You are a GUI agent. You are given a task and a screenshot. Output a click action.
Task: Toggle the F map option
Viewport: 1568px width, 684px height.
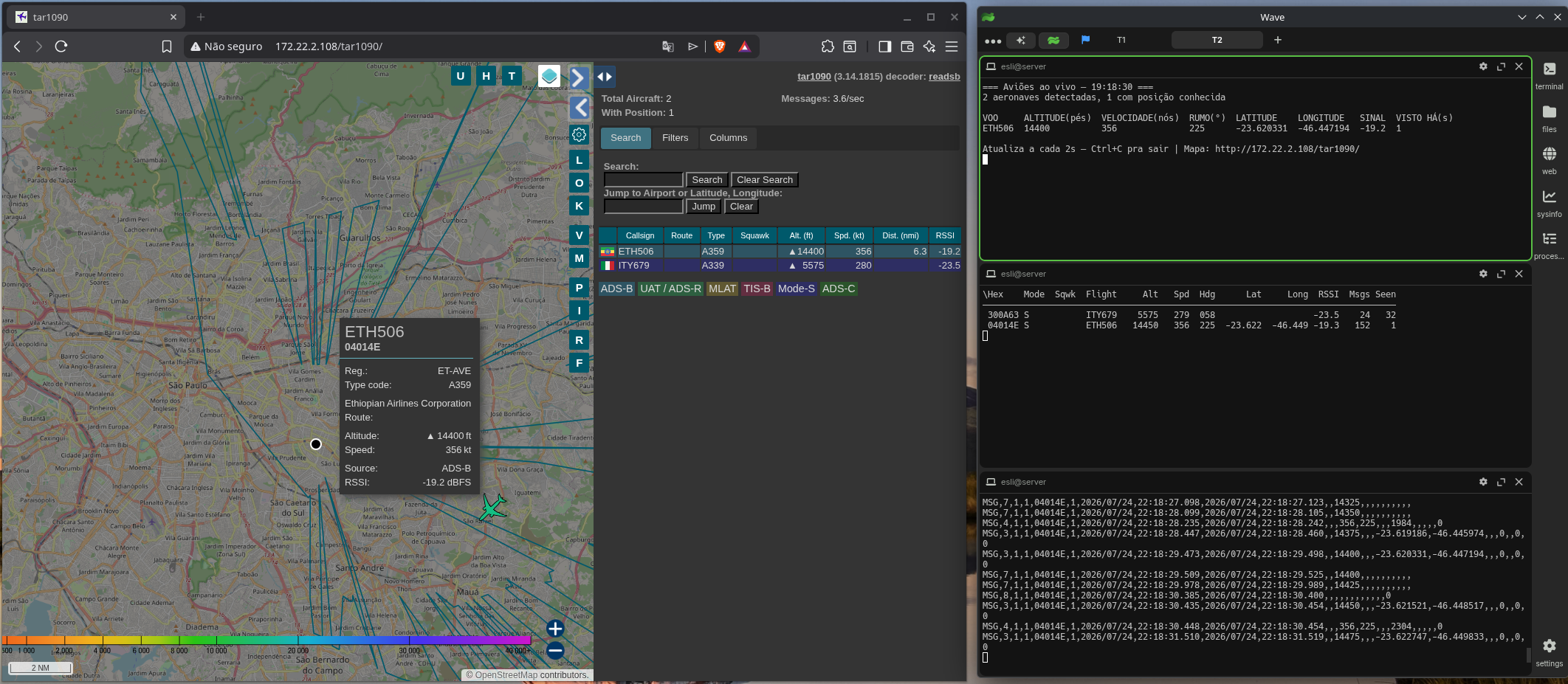pyautogui.click(x=580, y=363)
